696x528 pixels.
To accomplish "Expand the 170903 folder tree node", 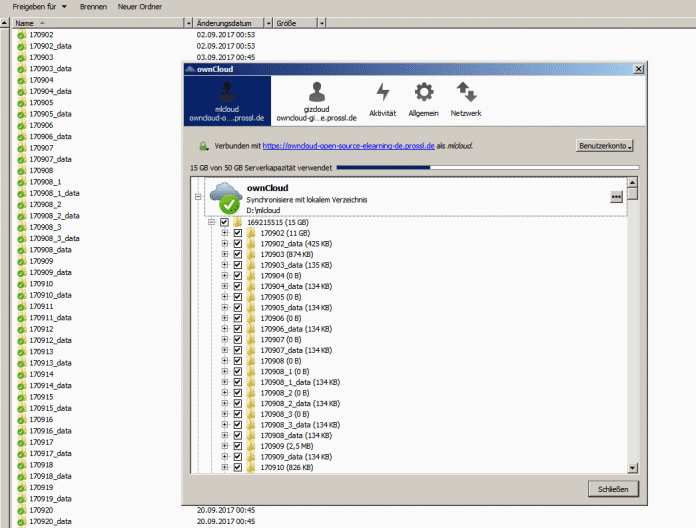I will point(225,254).
